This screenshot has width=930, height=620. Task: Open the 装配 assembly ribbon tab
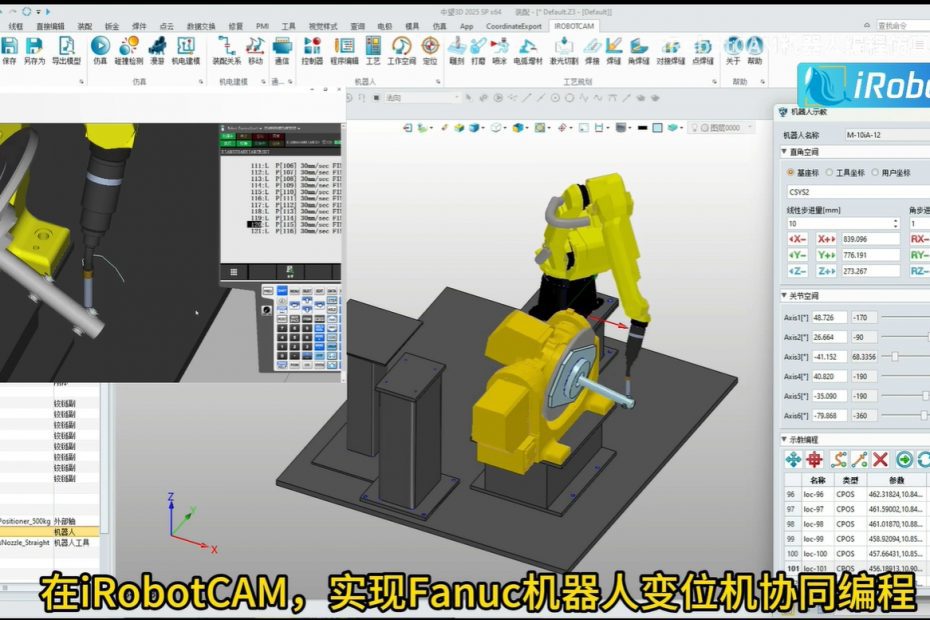tap(85, 26)
